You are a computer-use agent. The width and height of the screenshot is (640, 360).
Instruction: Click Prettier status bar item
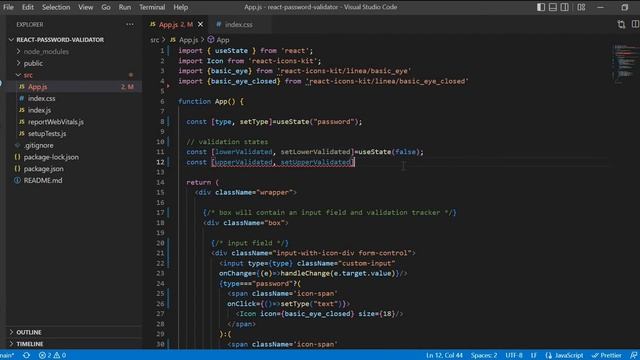607,355
